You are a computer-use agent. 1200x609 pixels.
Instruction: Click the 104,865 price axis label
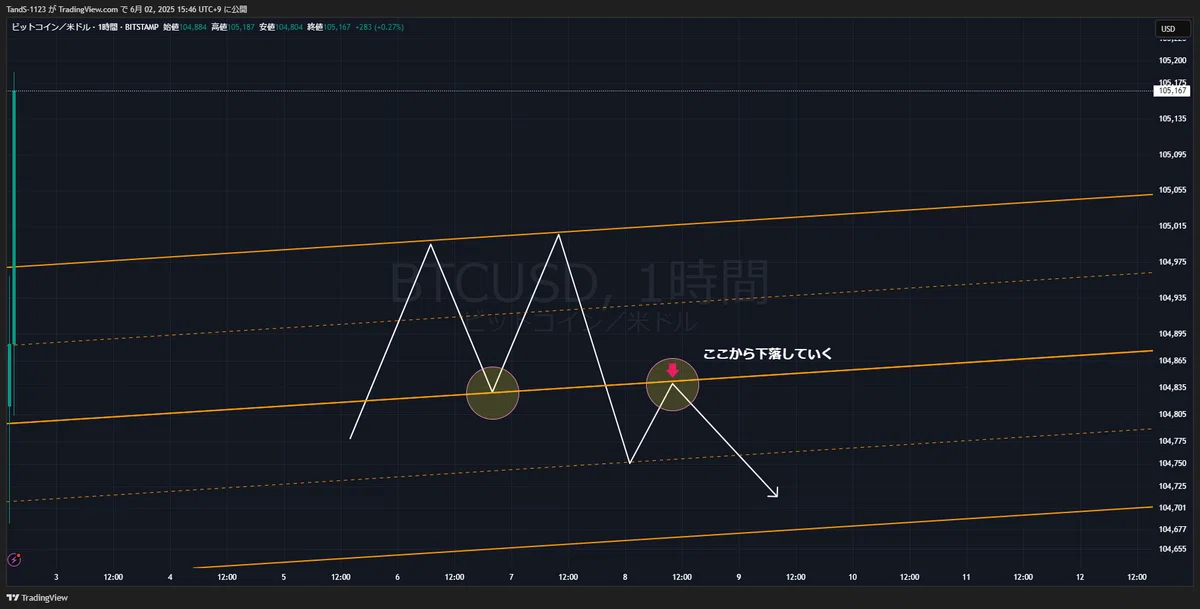click(x=1172, y=361)
